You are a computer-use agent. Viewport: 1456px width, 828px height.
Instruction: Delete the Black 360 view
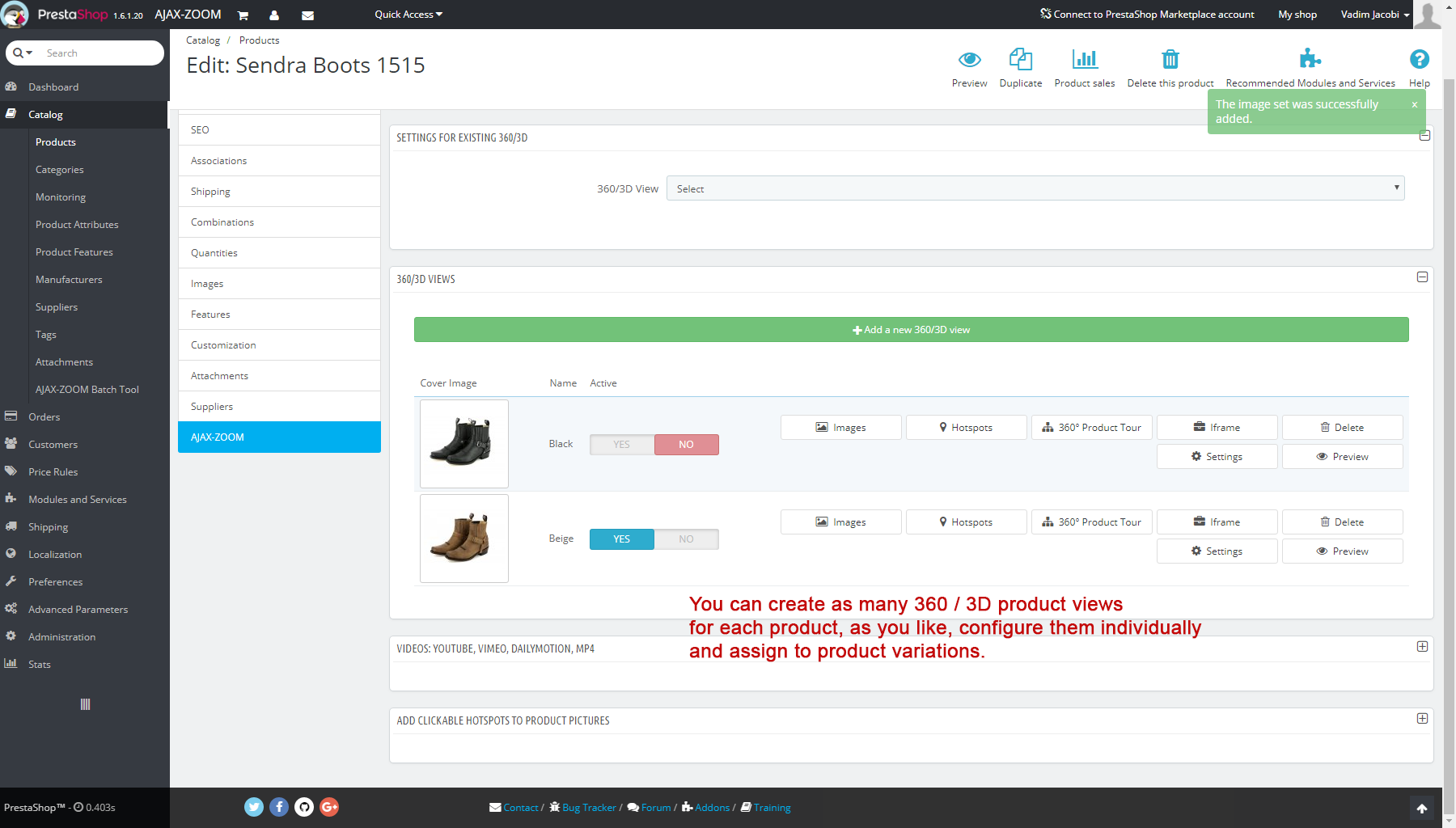click(x=1342, y=428)
